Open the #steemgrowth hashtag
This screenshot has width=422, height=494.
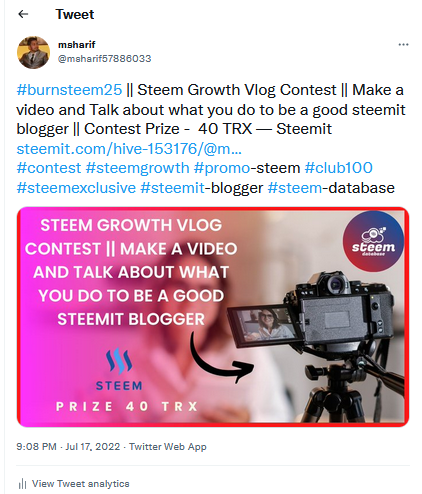click(x=137, y=168)
